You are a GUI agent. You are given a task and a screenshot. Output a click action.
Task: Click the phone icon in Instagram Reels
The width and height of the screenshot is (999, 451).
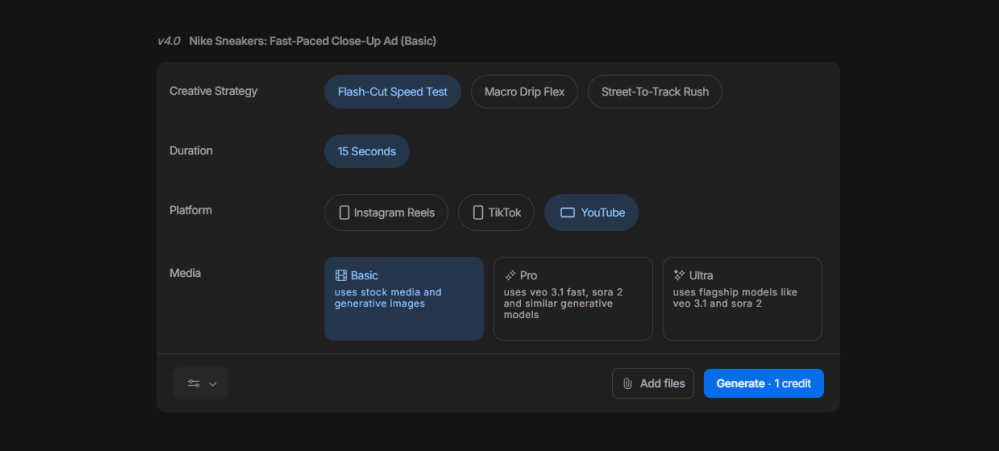pyautogui.click(x=344, y=213)
